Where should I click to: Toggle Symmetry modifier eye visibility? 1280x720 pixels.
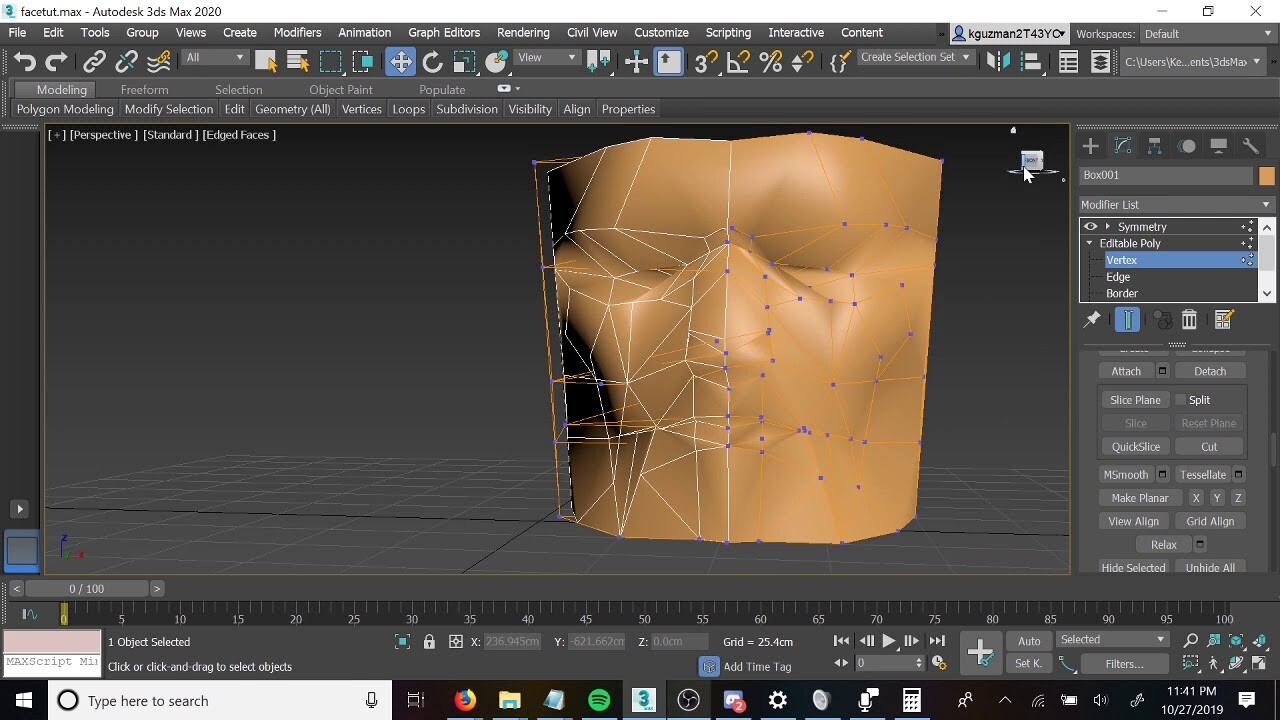tap(1091, 227)
